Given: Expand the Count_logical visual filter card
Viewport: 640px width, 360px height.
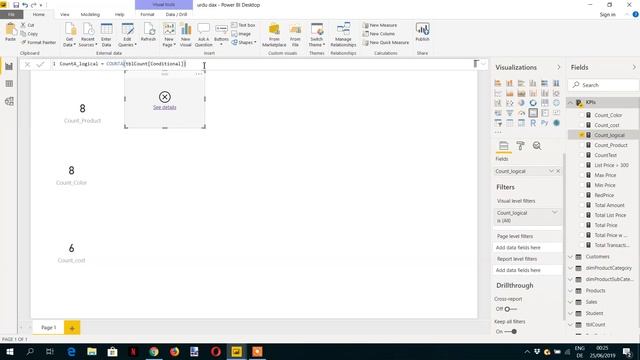Looking at the screenshot, I should point(555,213).
